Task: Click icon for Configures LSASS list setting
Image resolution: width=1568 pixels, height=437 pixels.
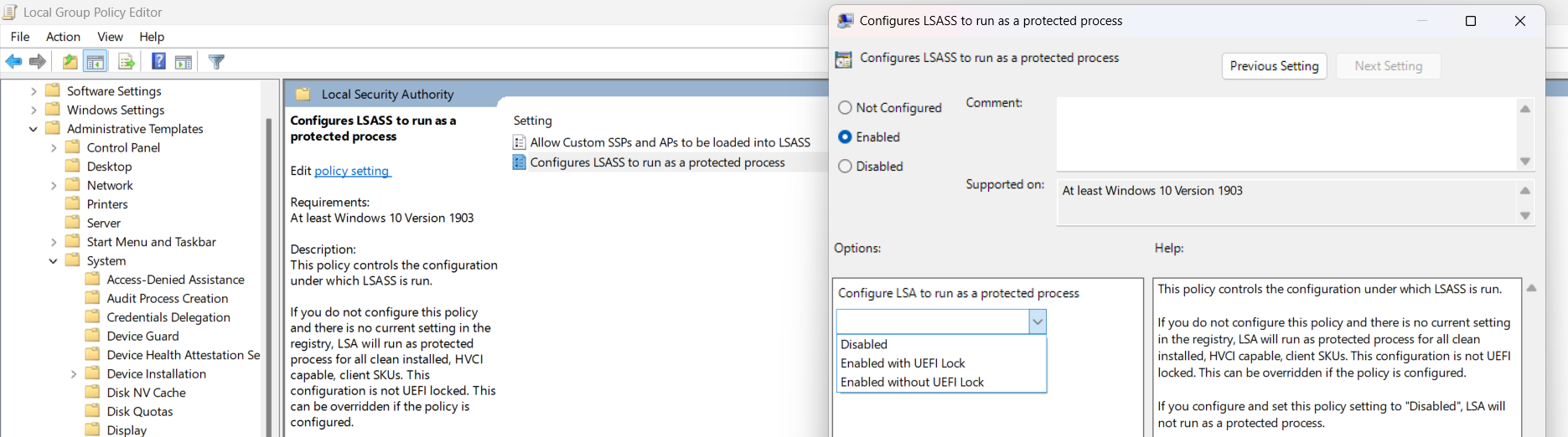Action: point(519,162)
